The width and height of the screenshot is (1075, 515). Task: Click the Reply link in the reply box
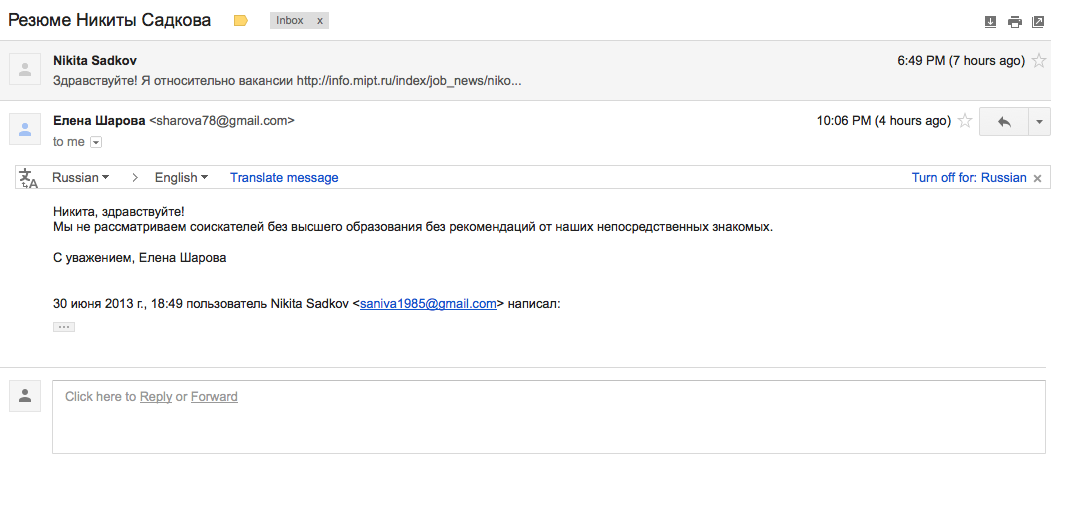click(x=156, y=396)
